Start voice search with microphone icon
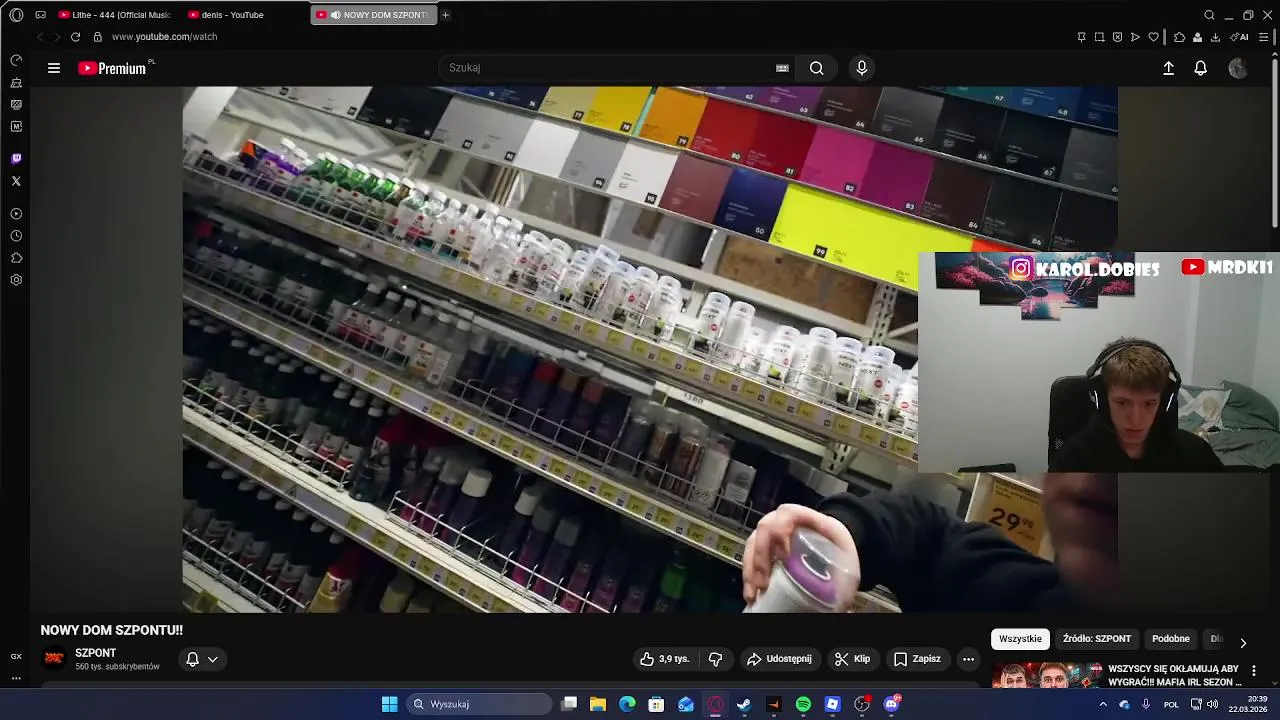The image size is (1280, 720). pyautogui.click(x=862, y=68)
